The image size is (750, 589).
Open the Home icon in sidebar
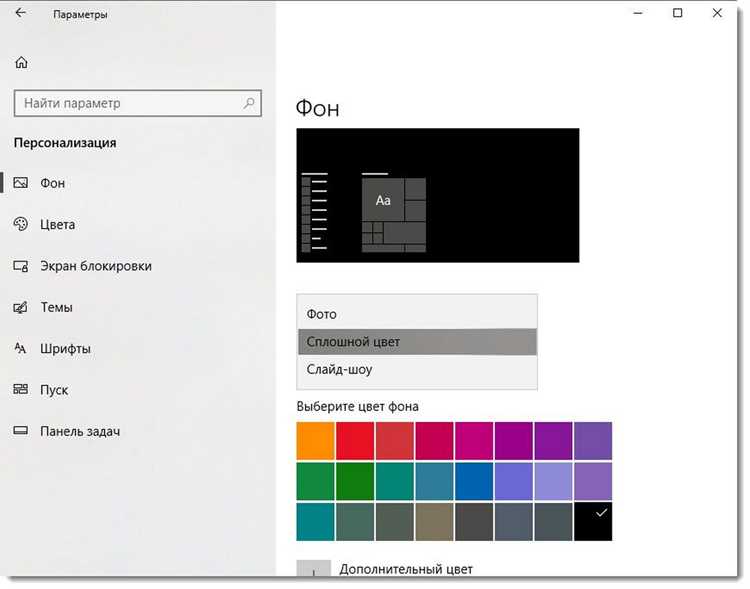(x=22, y=63)
